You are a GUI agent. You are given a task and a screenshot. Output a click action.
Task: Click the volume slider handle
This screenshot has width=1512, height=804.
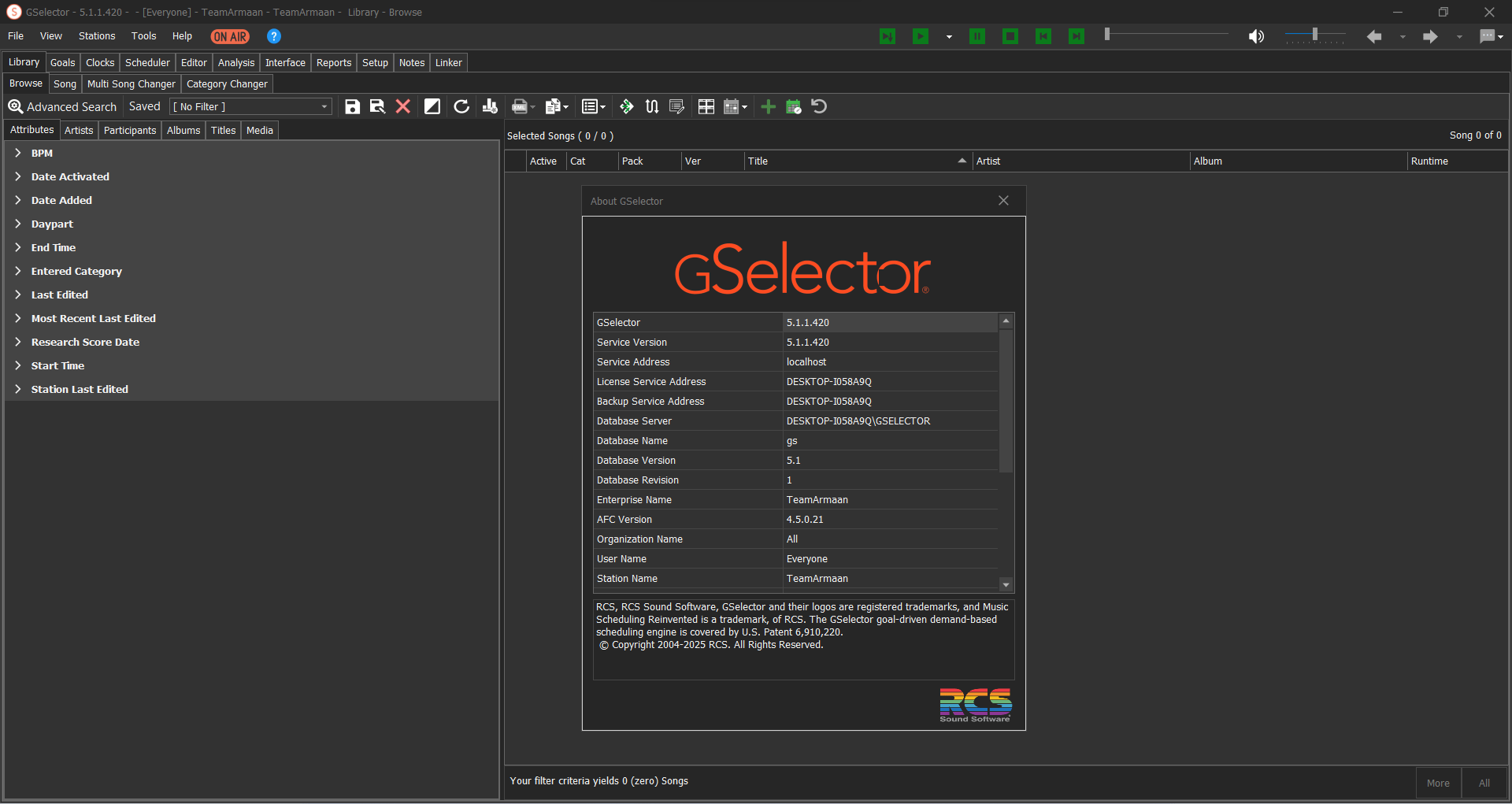pyautogui.click(x=1314, y=35)
